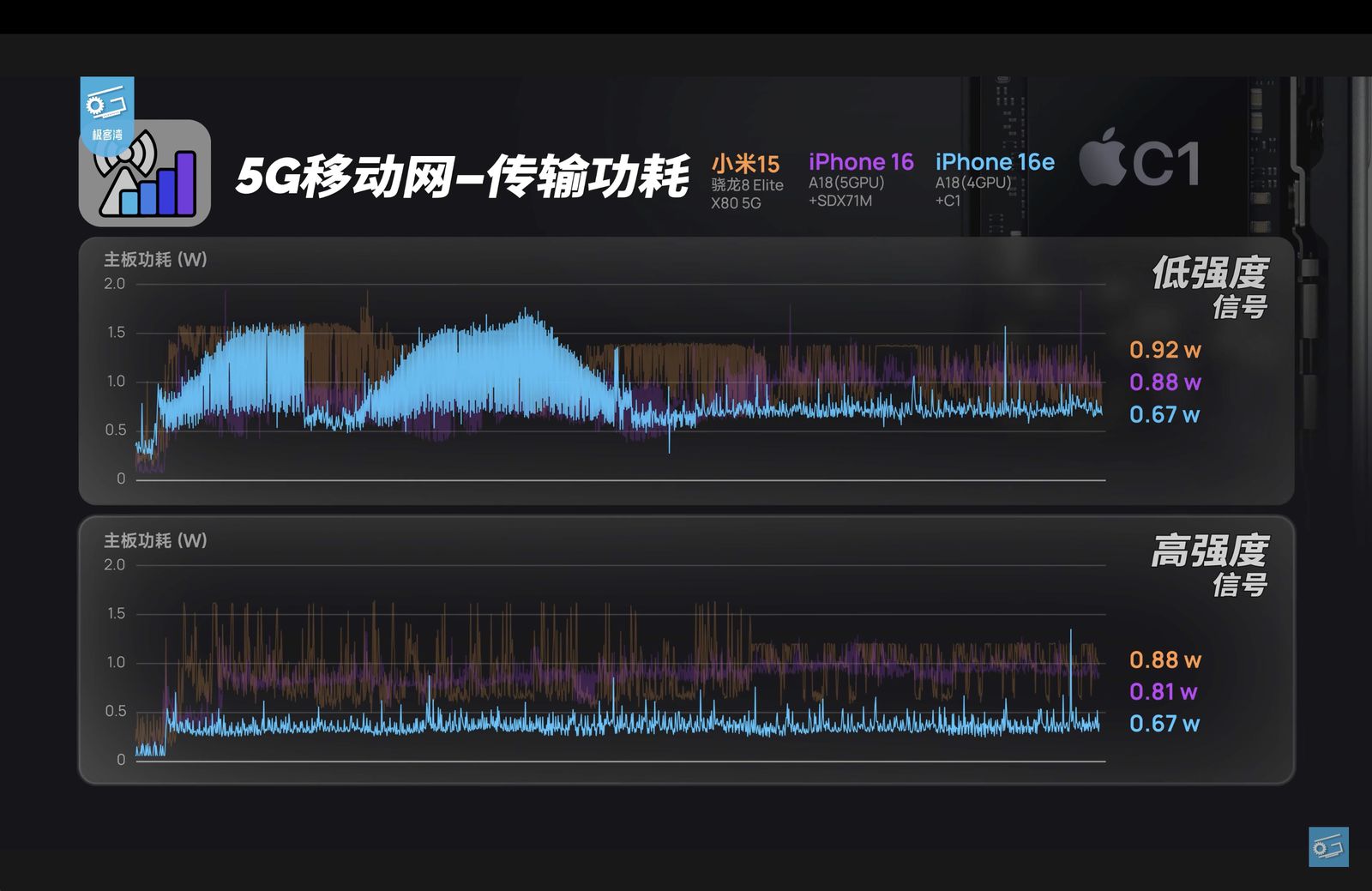Click the 0.5 axis tick in top chart
The image size is (1372, 891).
[116, 430]
